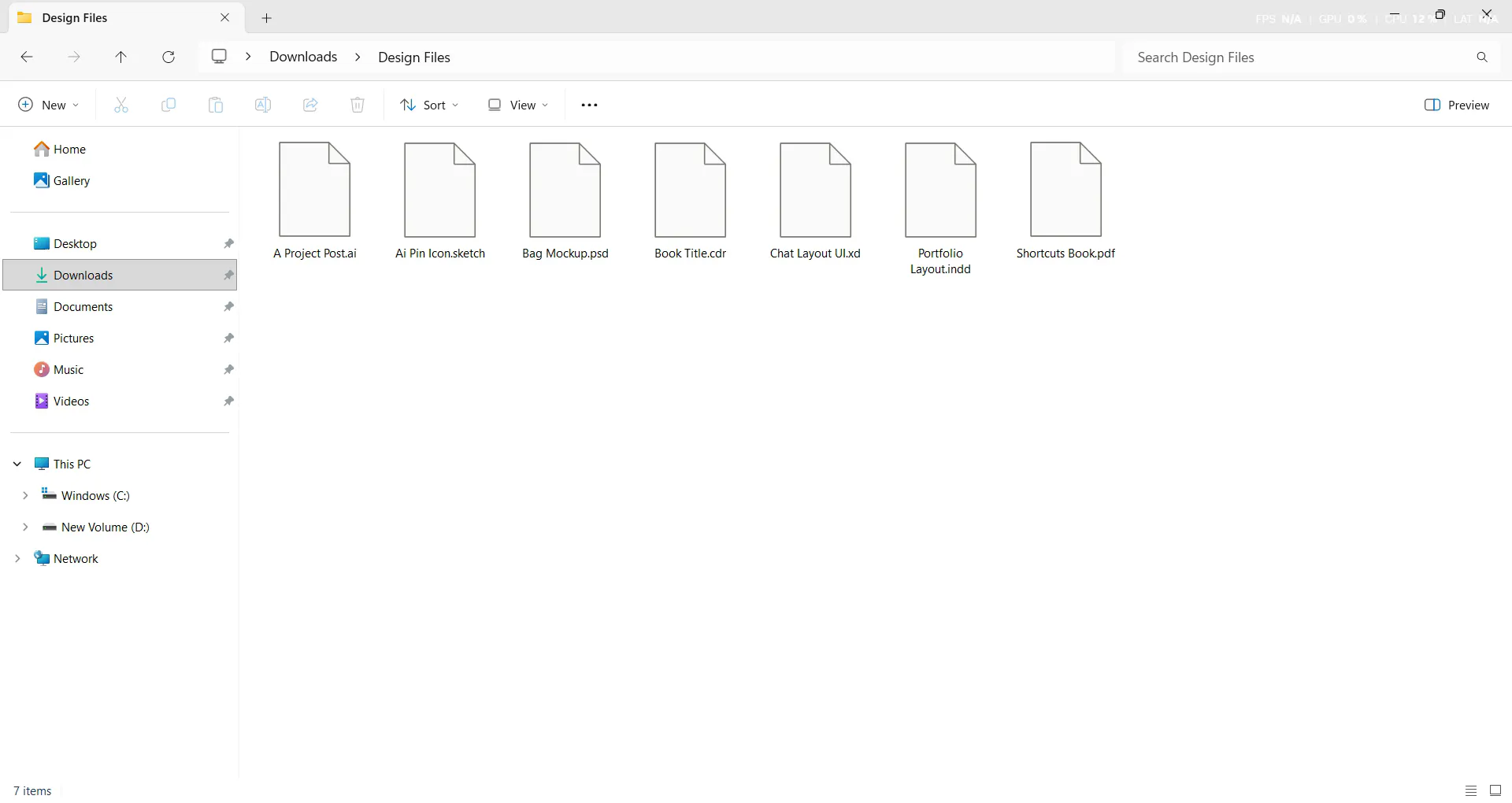Viewport: 1512px width, 803px height.
Task: Click the Copy icon in toolbar
Action: pyautogui.click(x=168, y=105)
